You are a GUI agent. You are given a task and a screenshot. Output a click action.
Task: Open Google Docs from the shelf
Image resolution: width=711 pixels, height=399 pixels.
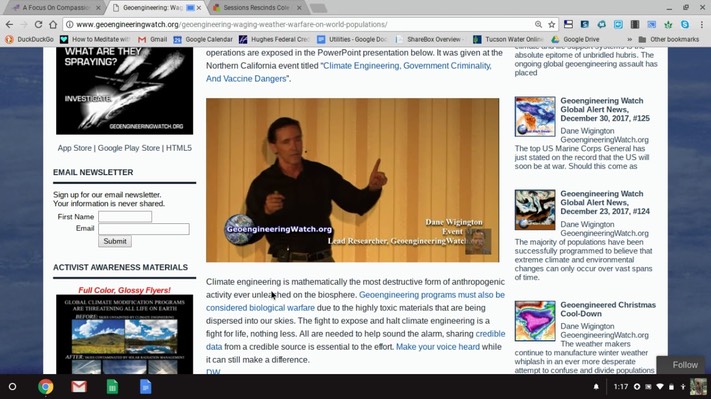(146, 387)
